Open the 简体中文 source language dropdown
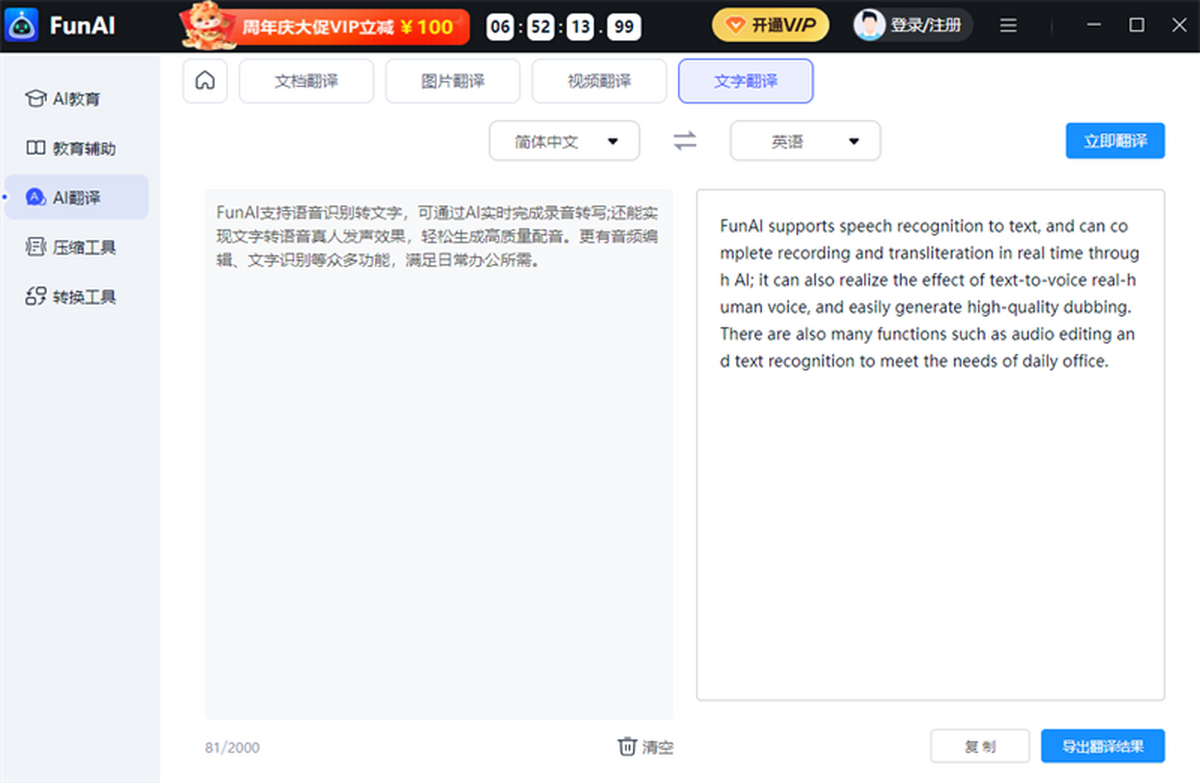Image resolution: width=1200 pixels, height=783 pixels. click(564, 141)
